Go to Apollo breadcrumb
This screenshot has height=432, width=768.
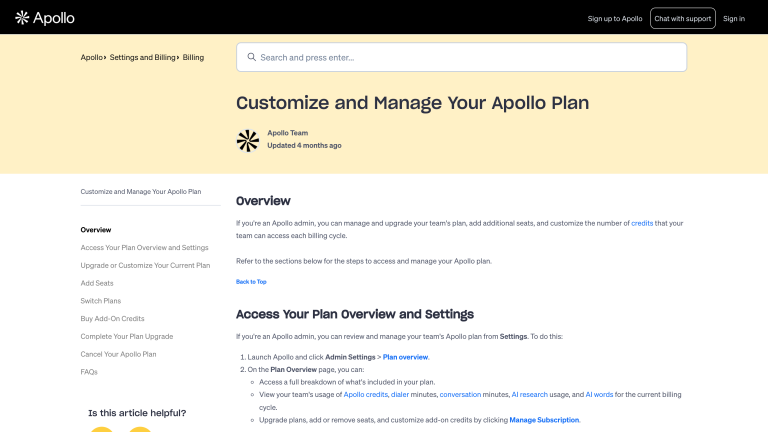point(92,57)
